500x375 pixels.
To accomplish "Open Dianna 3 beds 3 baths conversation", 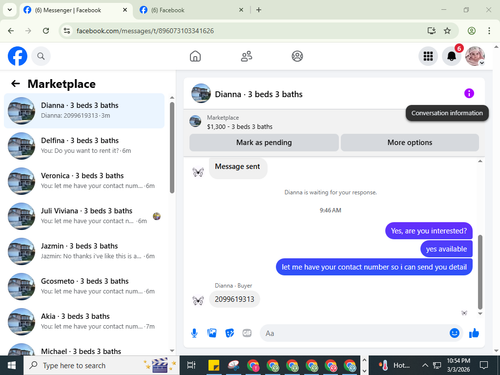I will click(84, 111).
